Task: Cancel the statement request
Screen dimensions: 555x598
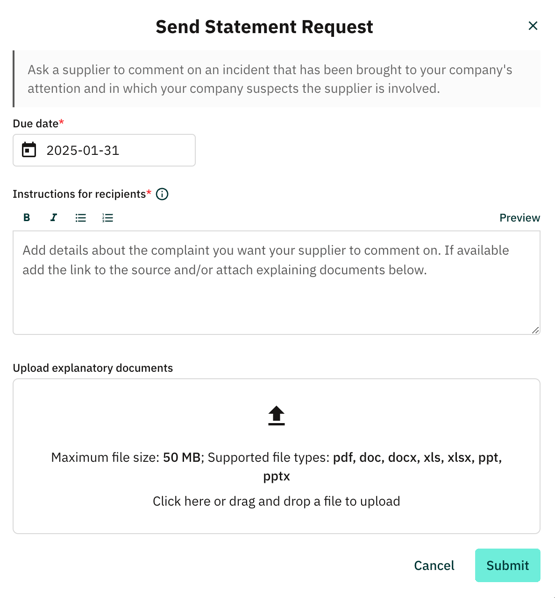Action: 434,565
